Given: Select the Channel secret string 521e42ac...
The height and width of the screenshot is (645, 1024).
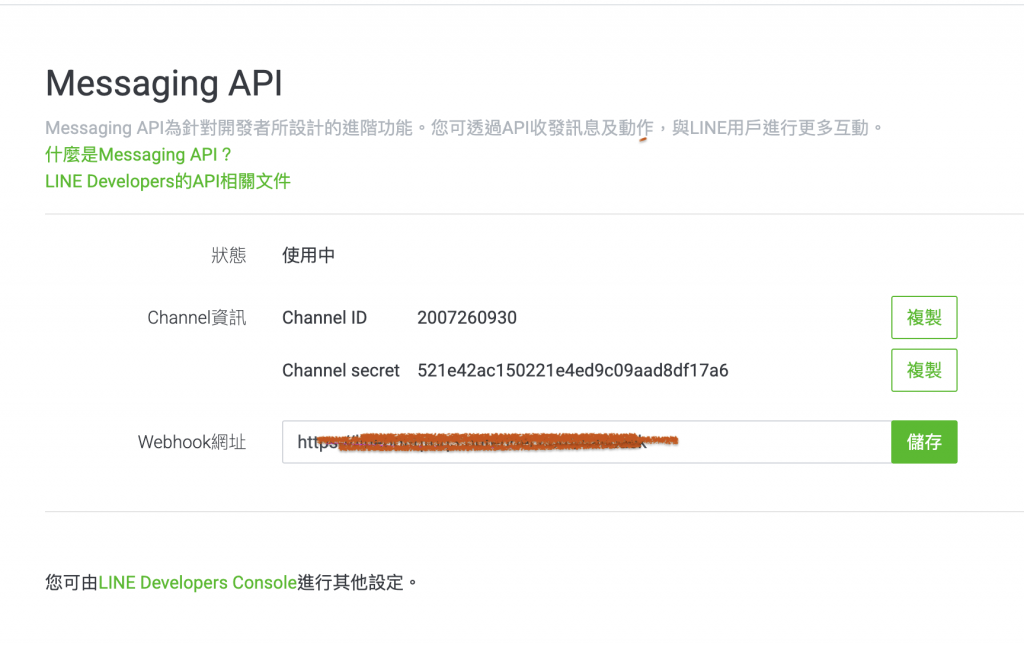Looking at the screenshot, I should coord(573,371).
